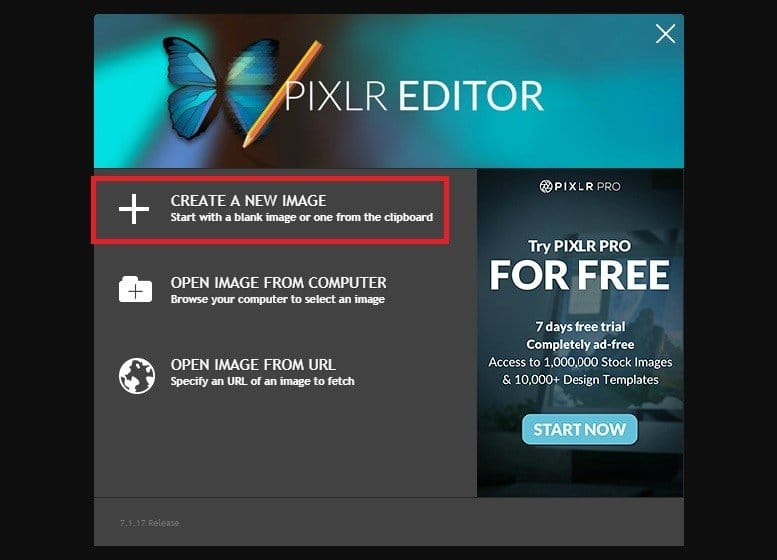Click the 'Try PIXLR PRO' ad text
This screenshot has height=560, width=777.
579,246
